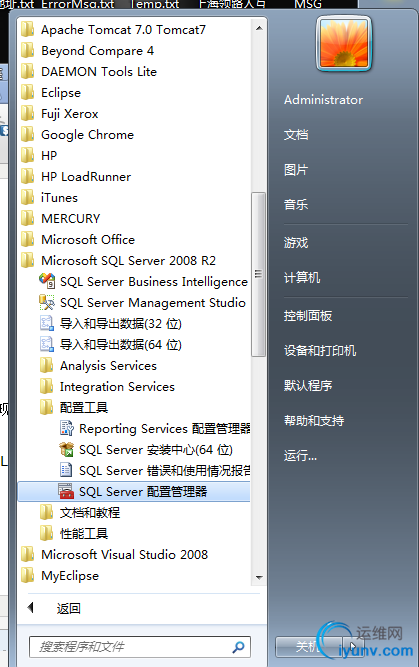
Task: Click the Fuji Xerox folder icon
Action: (28, 114)
